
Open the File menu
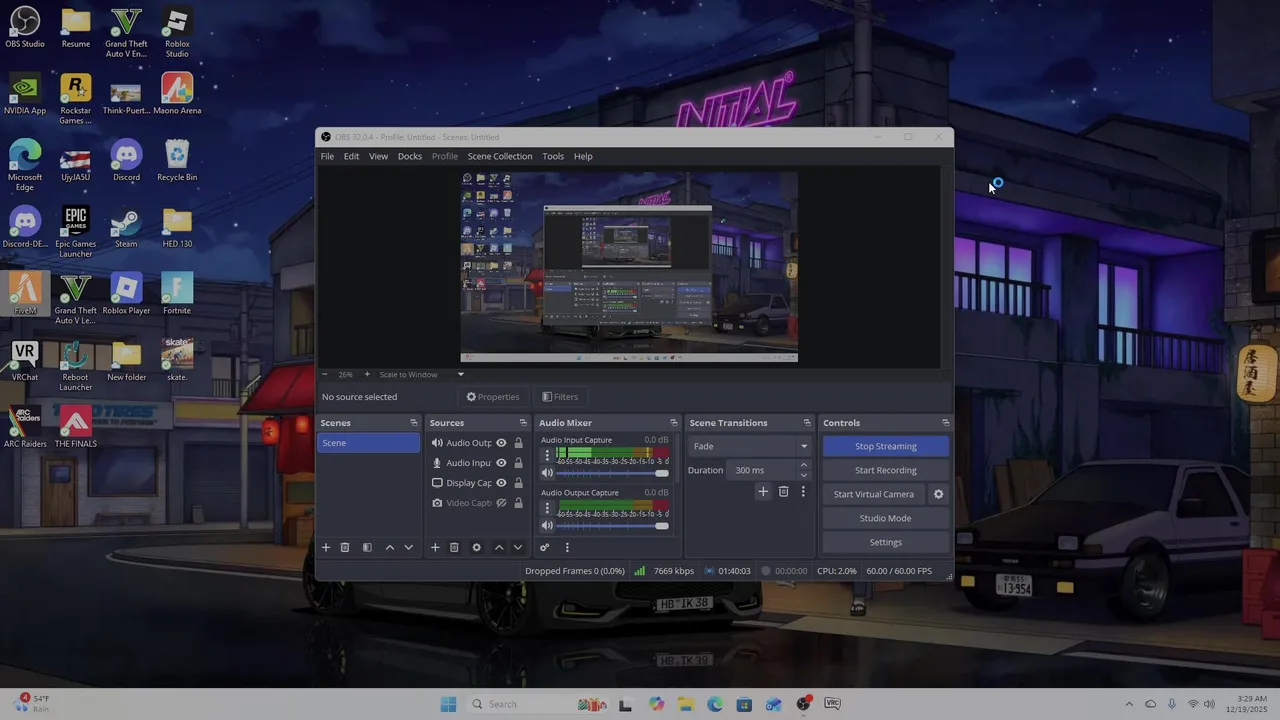[327, 156]
